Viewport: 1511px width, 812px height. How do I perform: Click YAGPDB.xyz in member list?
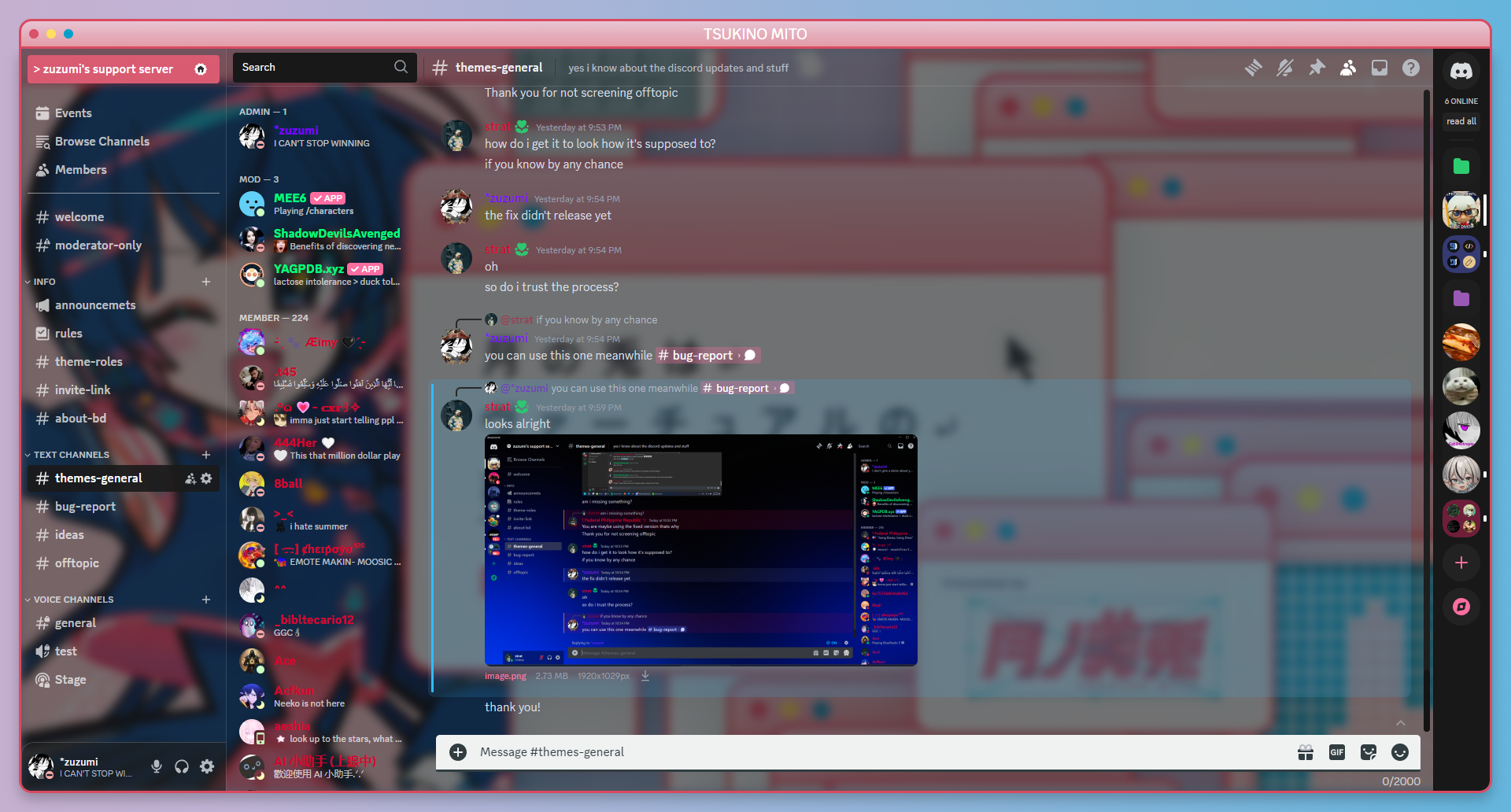click(323, 275)
